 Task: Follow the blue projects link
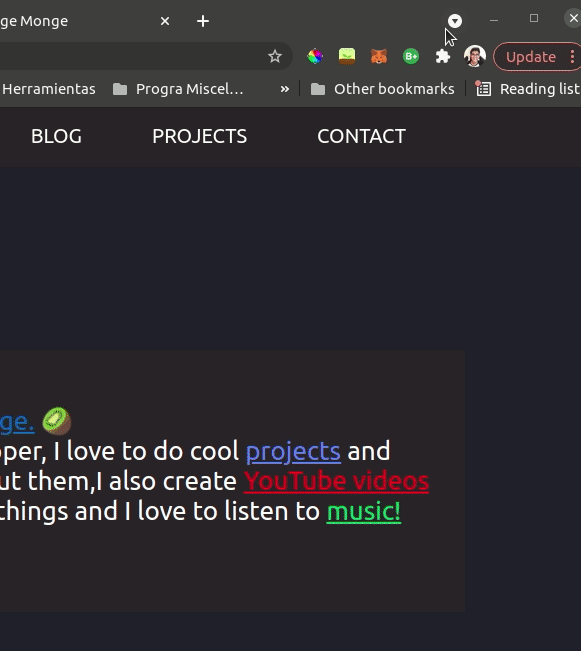coord(293,451)
